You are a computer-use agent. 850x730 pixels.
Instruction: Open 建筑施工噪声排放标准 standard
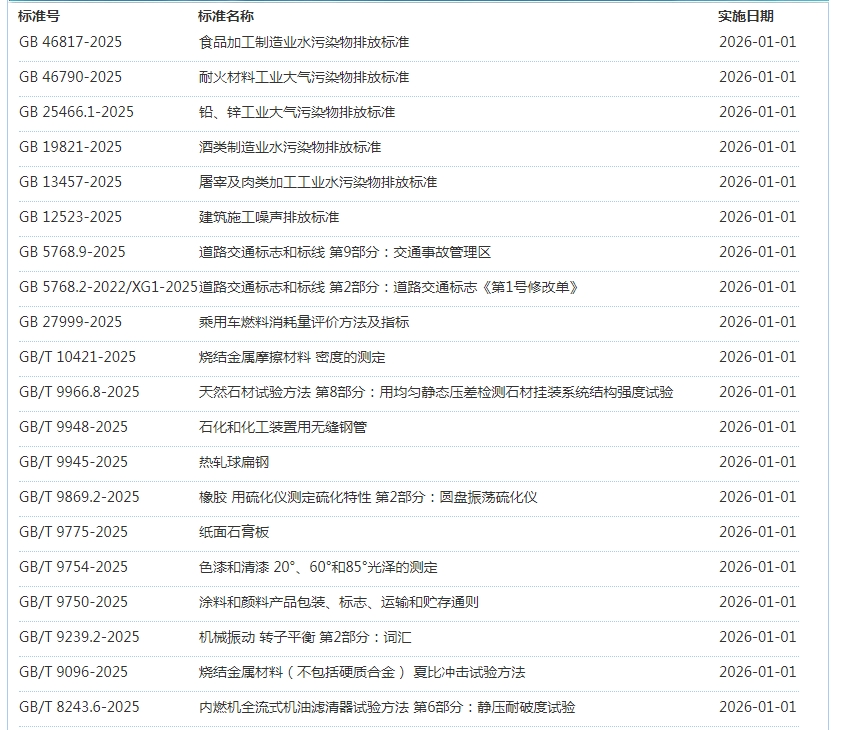[x=269, y=217]
